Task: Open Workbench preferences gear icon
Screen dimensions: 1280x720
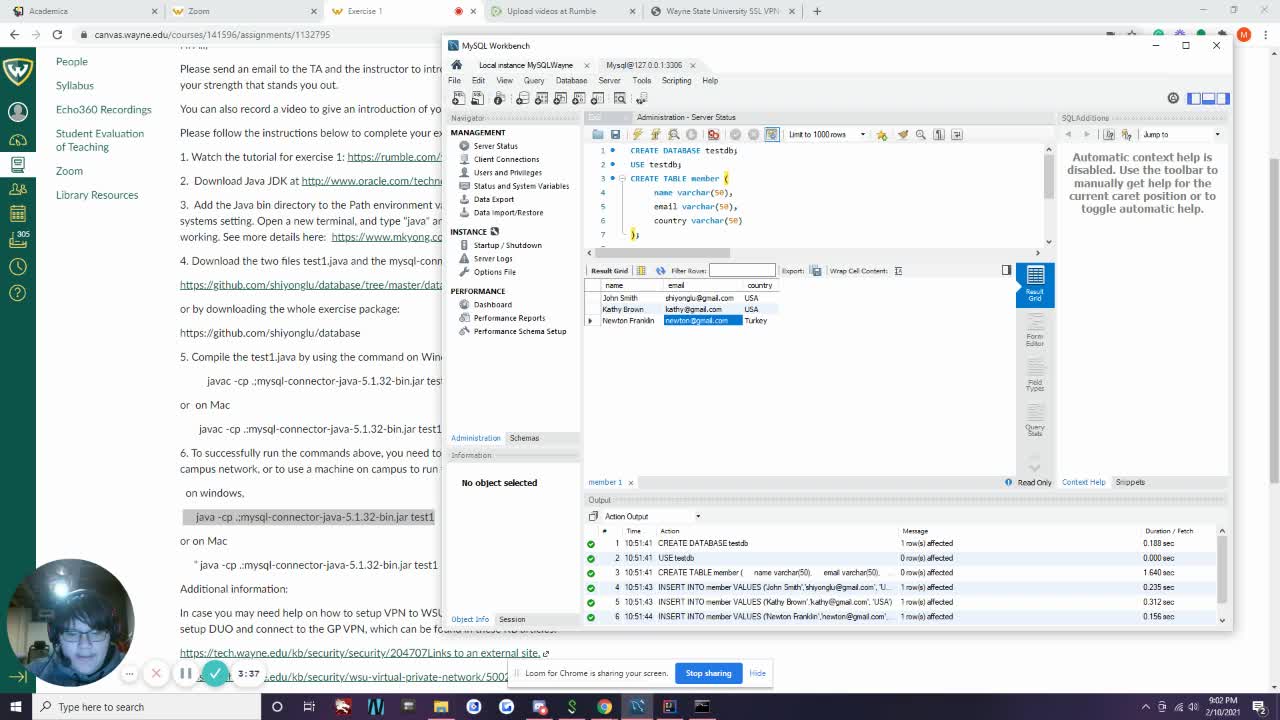Action: click(1173, 98)
